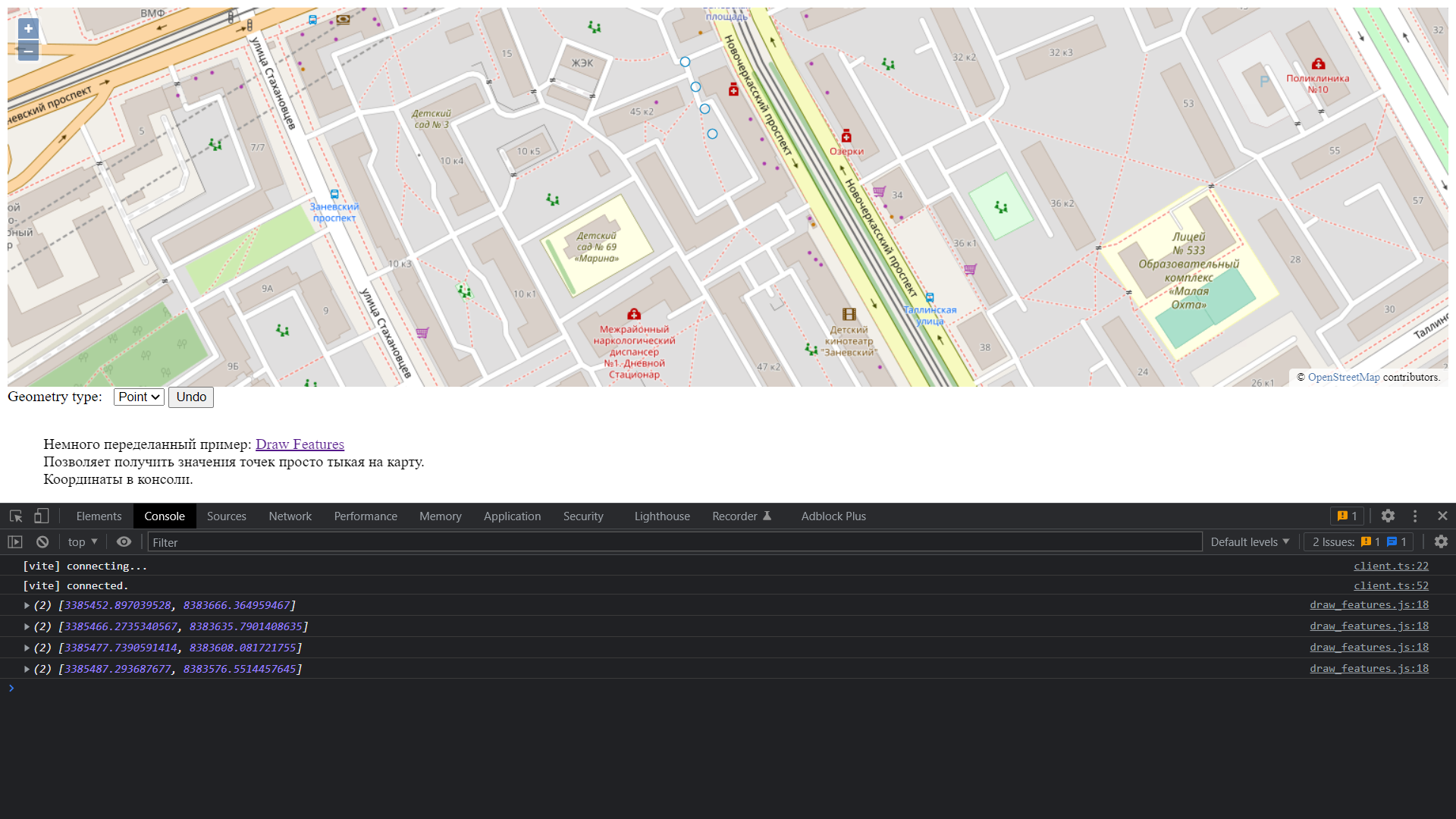Show console sidebar icon
This screenshot has height=819, width=1456.
[x=15, y=541]
